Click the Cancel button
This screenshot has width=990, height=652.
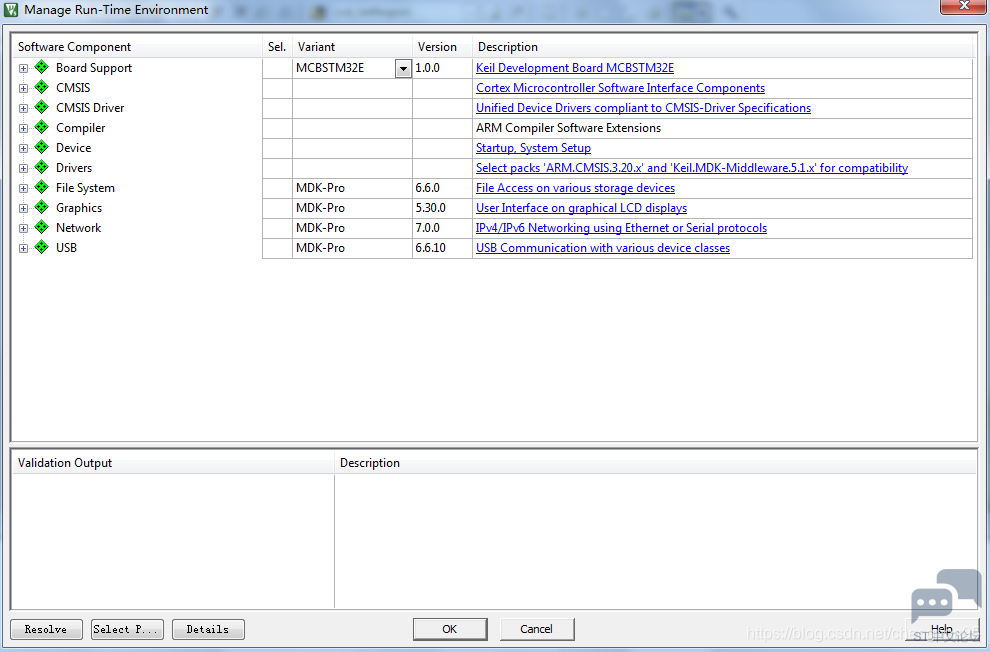pyautogui.click(x=537, y=629)
